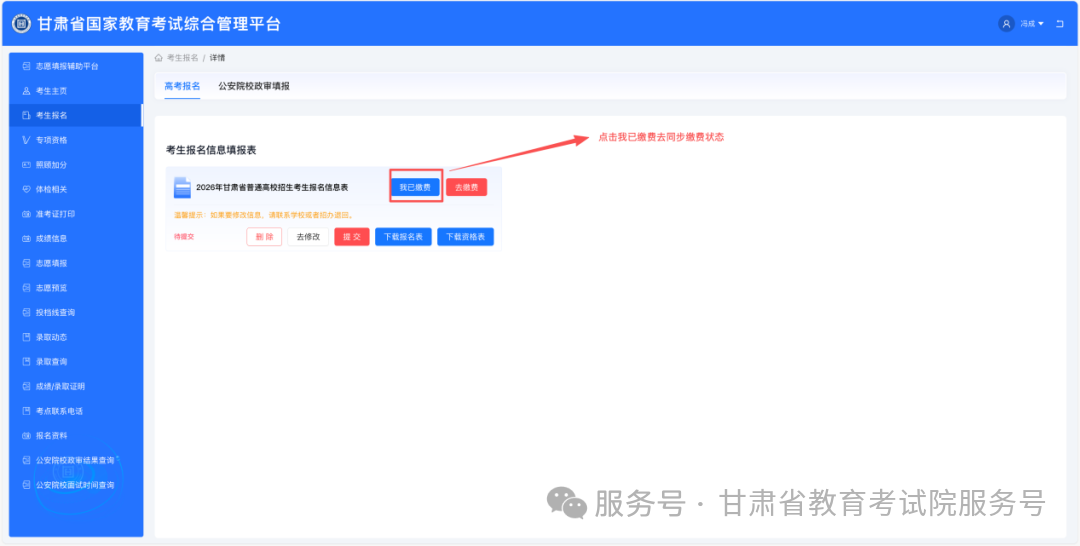1080x546 pixels.
Task: Click 去修改 to edit registration
Action: click(x=308, y=237)
